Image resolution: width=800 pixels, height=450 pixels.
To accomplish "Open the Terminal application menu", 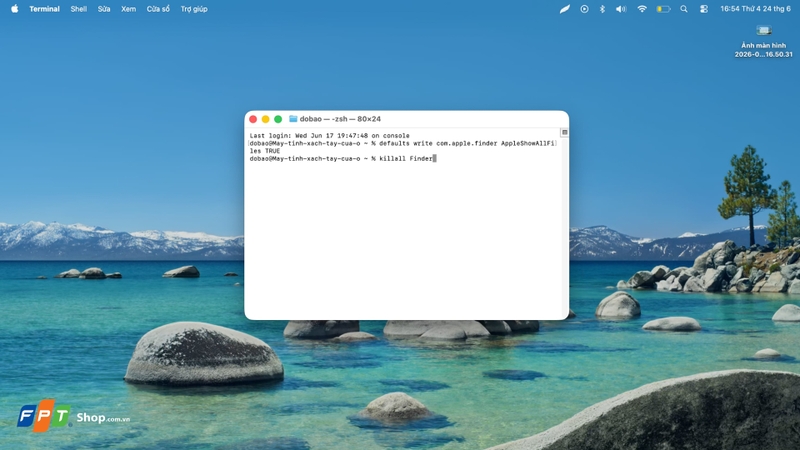I will coord(44,9).
